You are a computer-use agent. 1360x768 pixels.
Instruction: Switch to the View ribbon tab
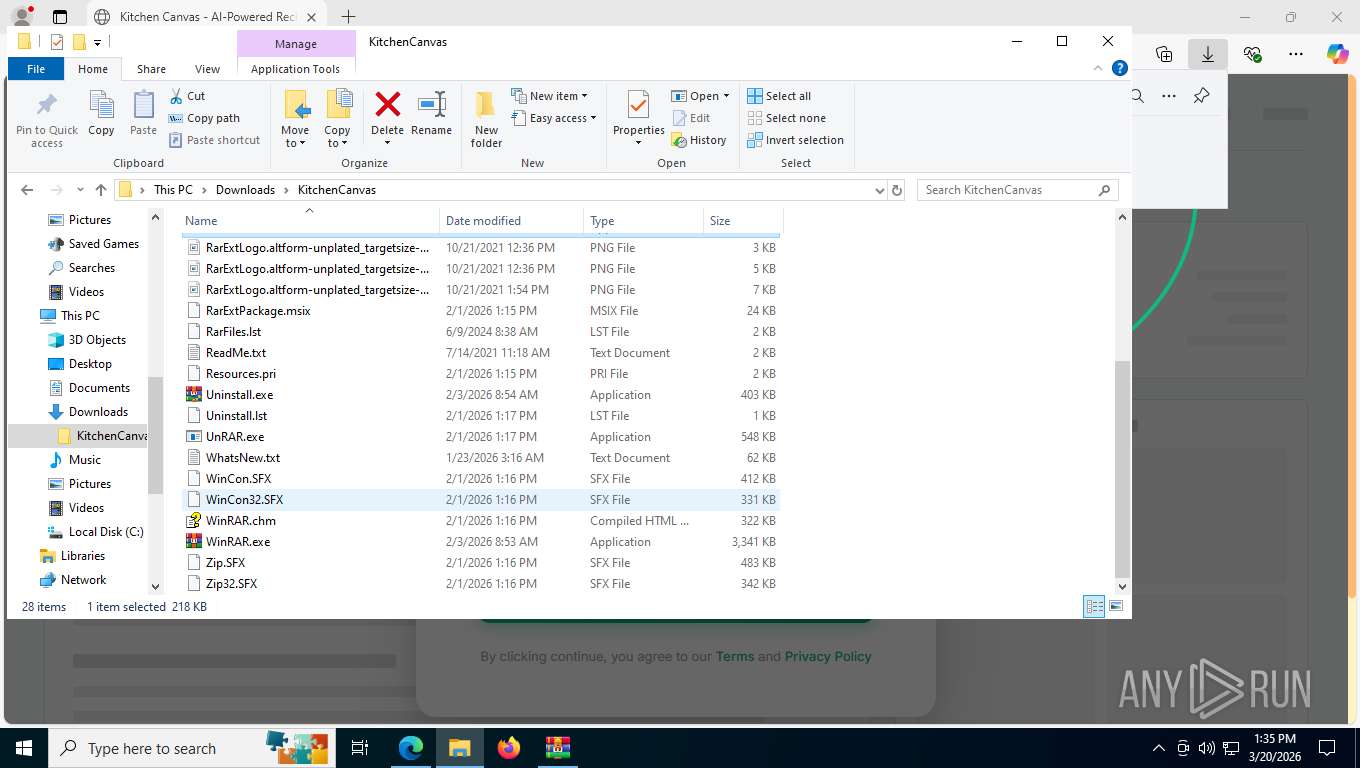207,69
